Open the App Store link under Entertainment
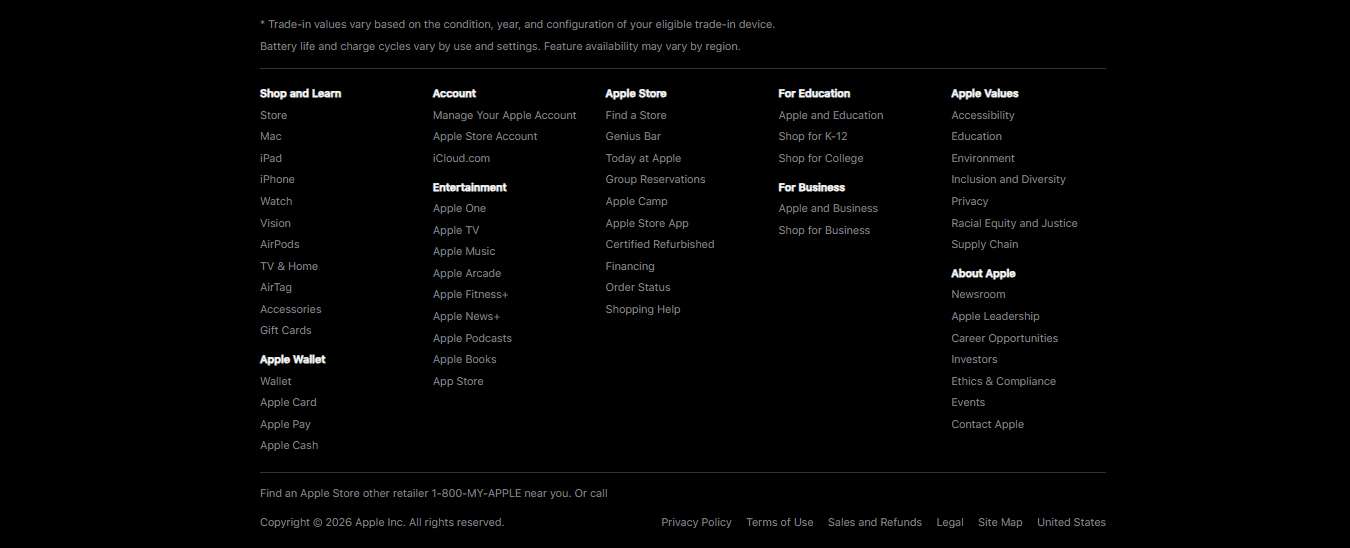Image resolution: width=1350 pixels, height=548 pixels. point(458,381)
